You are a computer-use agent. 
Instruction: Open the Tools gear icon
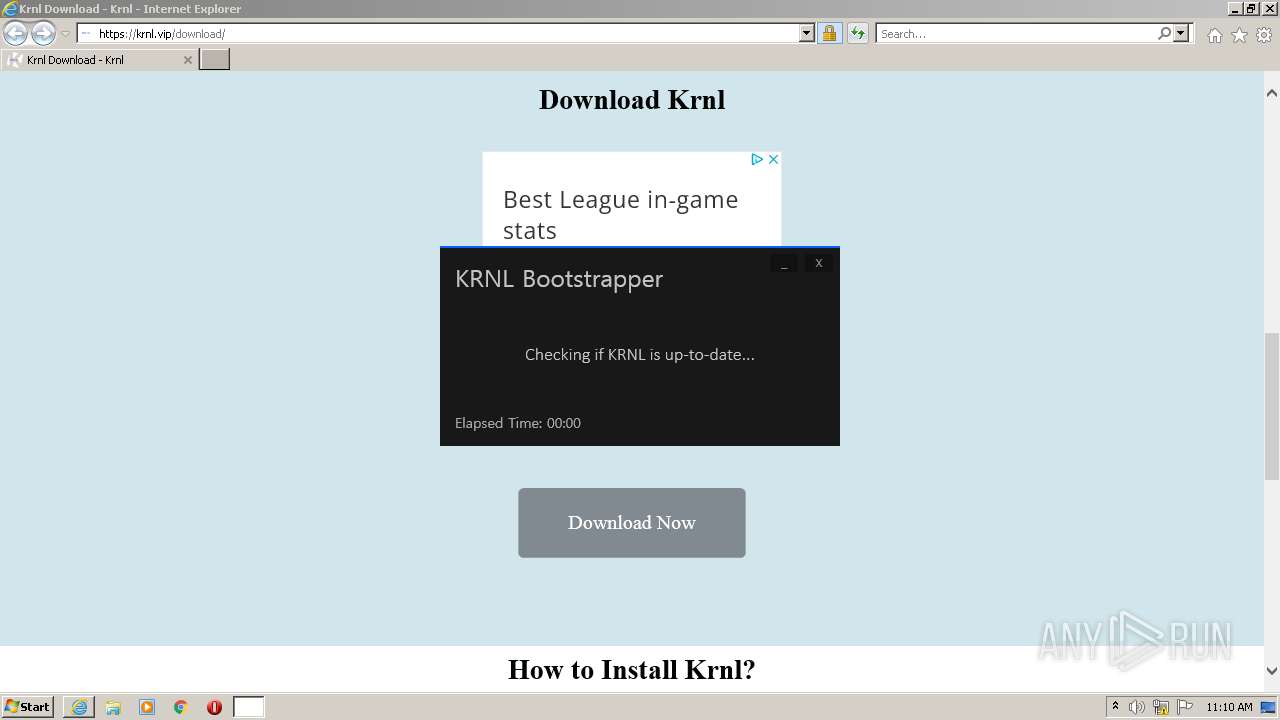pos(1264,35)
